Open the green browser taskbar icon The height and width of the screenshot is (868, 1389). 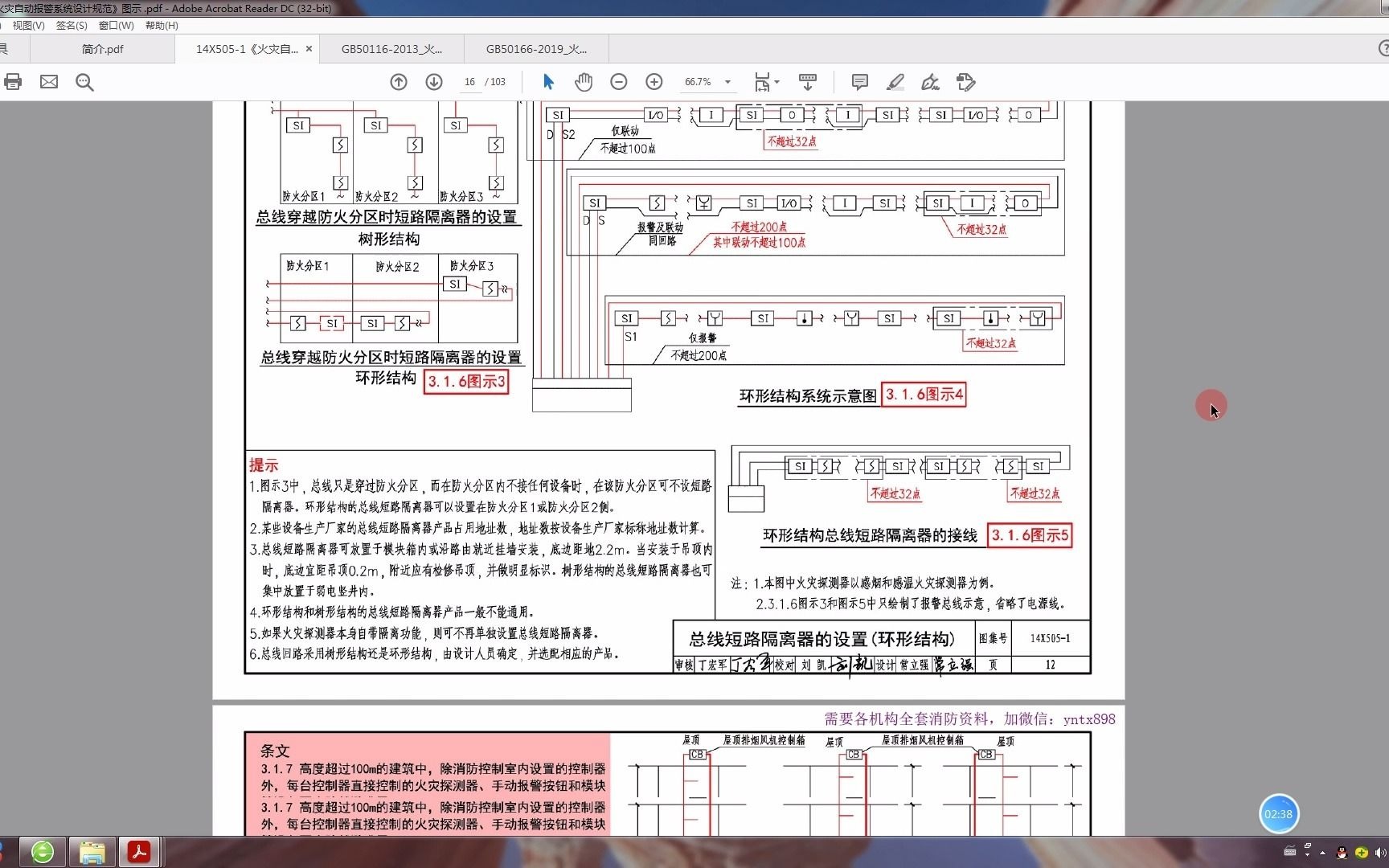coord(43,852)
